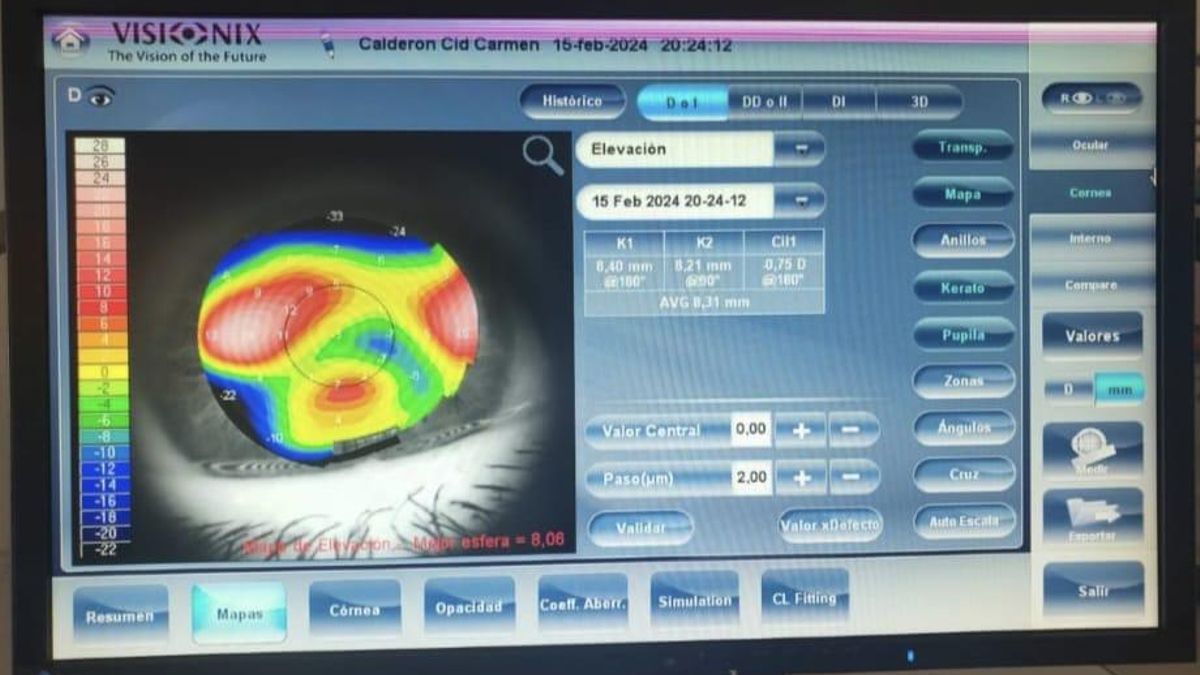
Task: Open the Medir measurement tool
Action: point(1092,450)
